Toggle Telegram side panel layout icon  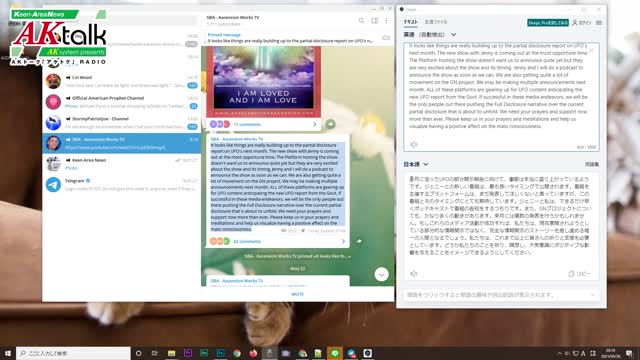pyautogui.click(x=374, y=20)
